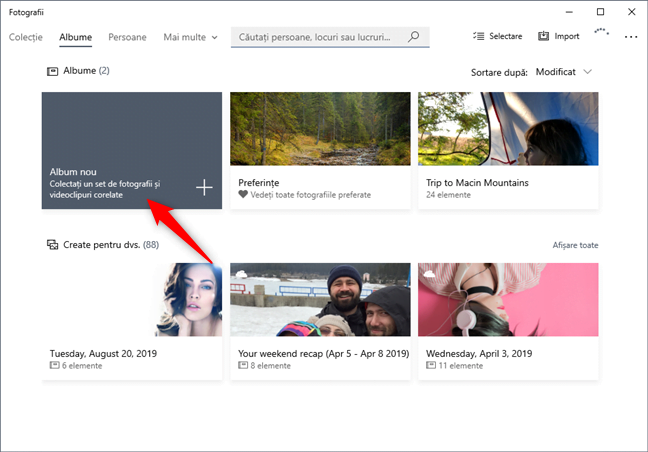This screenshot has width=648, height=452.
Task: Click the Wednesday, April 3, 2019 title
Action: pos(479,354)
